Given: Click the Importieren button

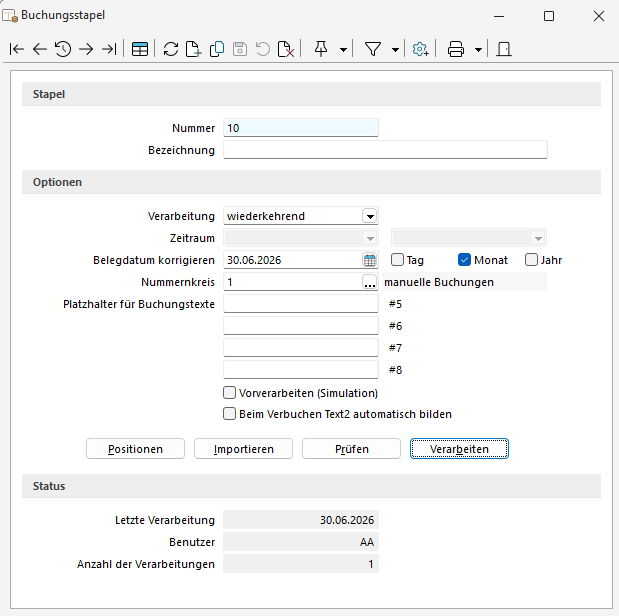Looking at the screenshot, I should tap(244, 449).
